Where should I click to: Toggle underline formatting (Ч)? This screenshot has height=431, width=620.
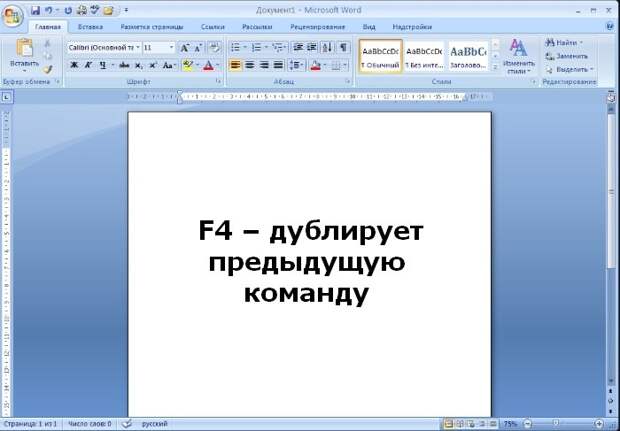click(103, 65)
